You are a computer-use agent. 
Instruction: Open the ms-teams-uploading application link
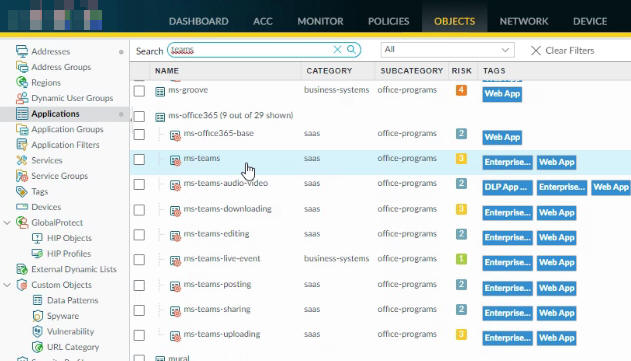pos(222,334)
